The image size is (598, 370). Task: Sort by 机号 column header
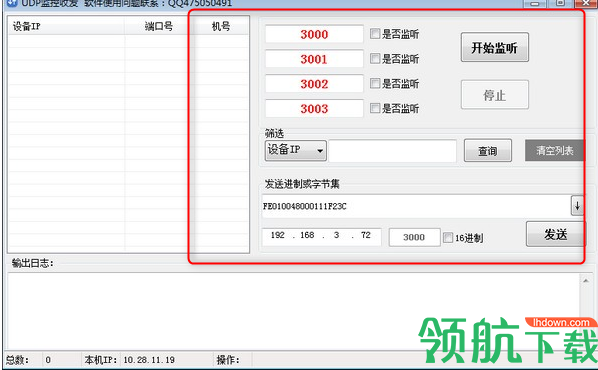[x=221, y=26]
